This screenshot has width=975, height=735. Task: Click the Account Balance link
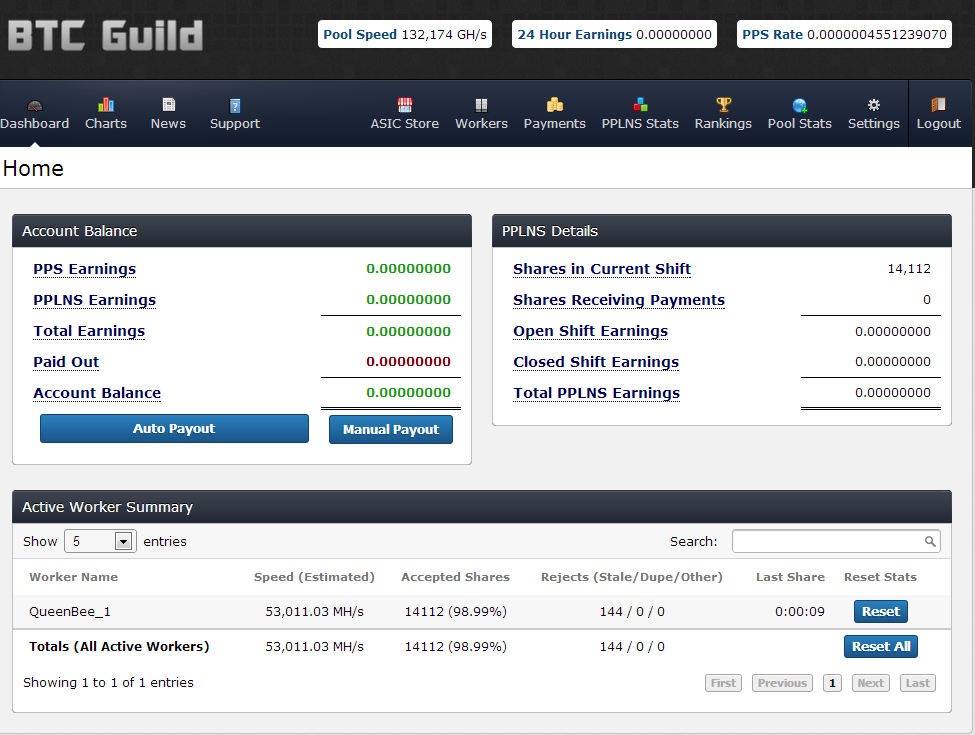pos(97,393)
